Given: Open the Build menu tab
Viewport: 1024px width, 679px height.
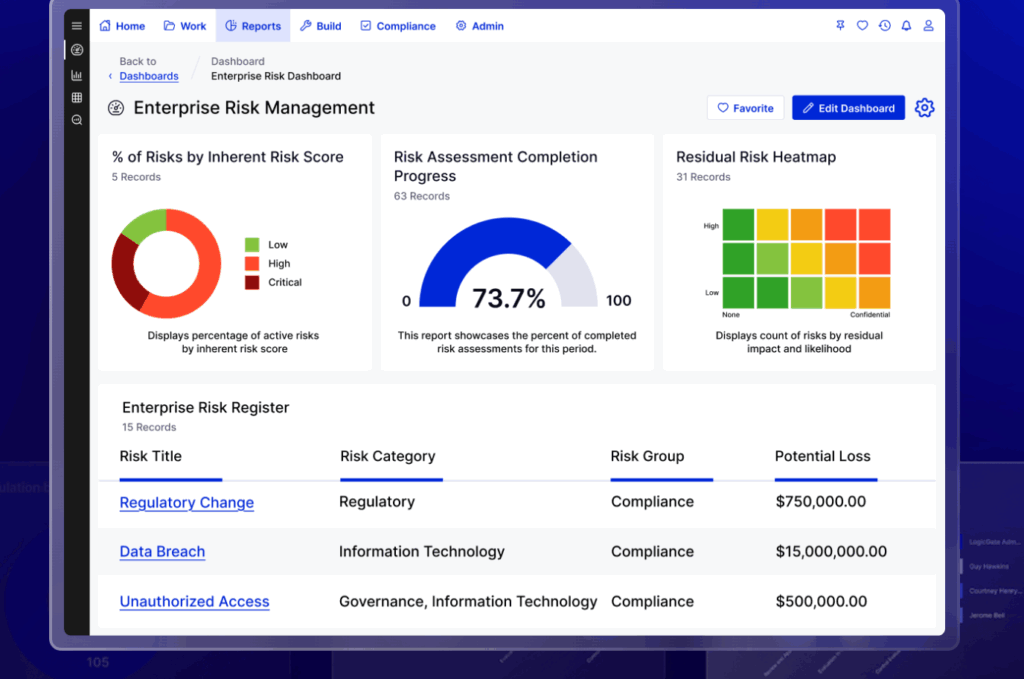Looking at the screenshot, I should 321,26.
